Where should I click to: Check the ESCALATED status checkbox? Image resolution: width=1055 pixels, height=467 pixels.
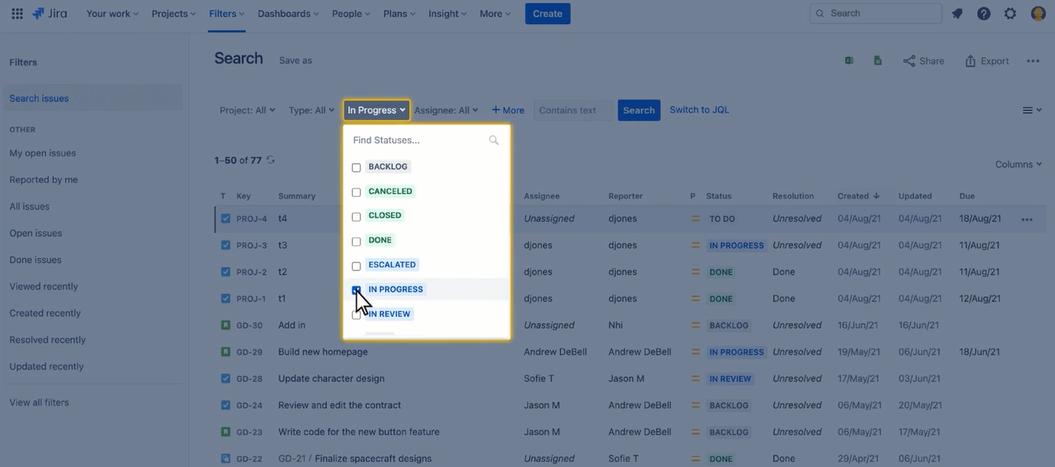pos(357,266)
